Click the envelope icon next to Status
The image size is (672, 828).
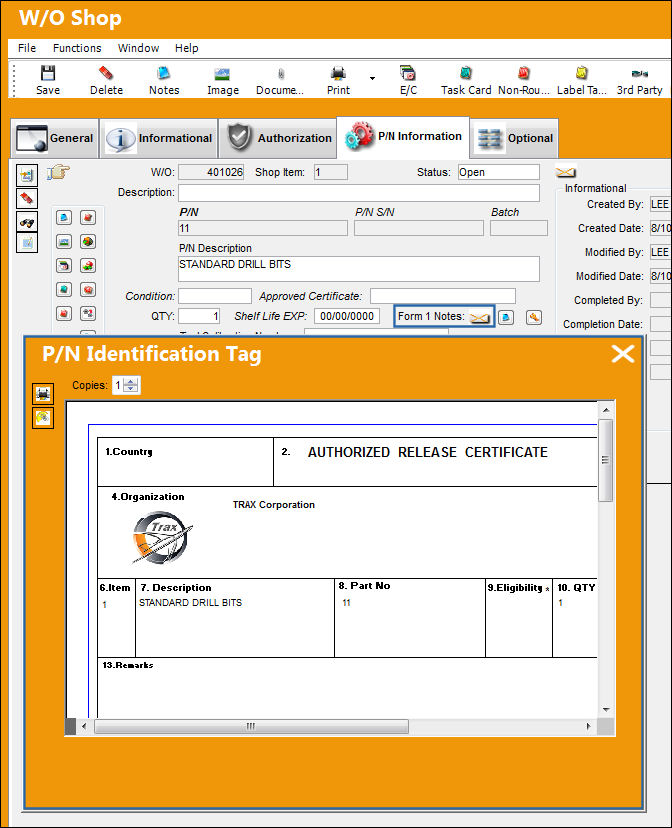[x=565, y=173]
